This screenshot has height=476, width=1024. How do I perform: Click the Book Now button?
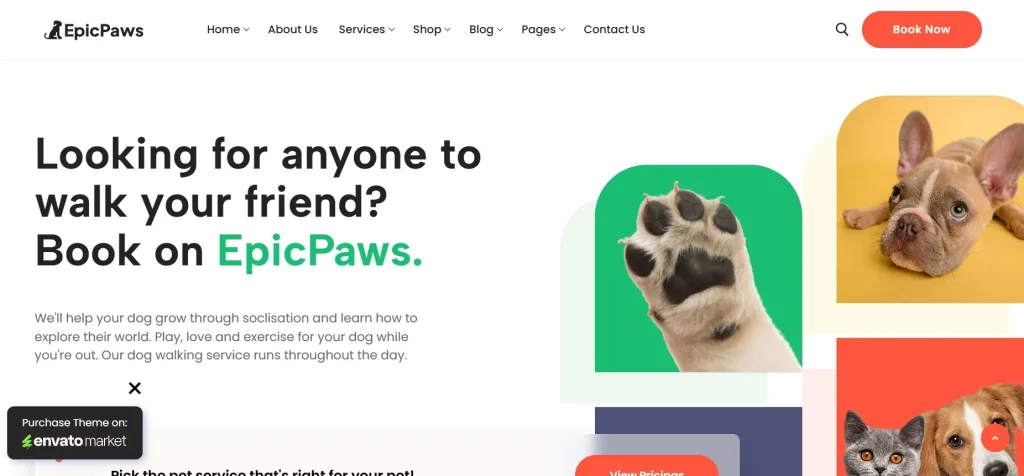pos(921,29)
